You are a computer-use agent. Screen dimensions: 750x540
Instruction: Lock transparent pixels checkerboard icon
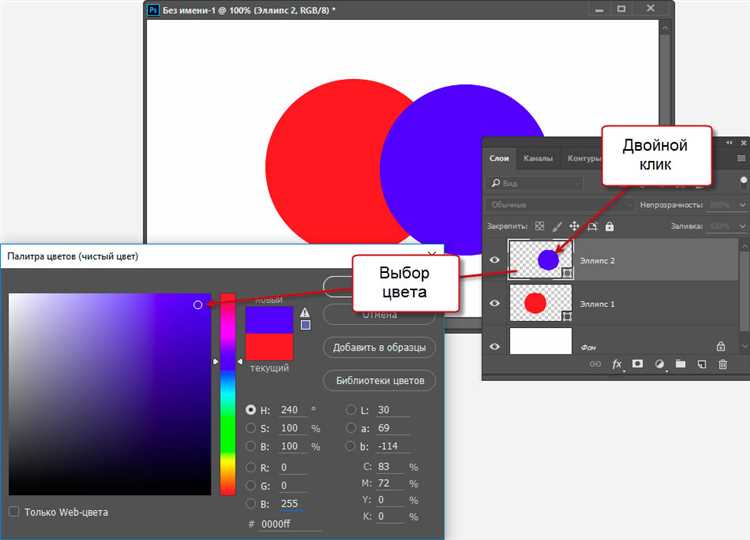[x=540, y=226]
